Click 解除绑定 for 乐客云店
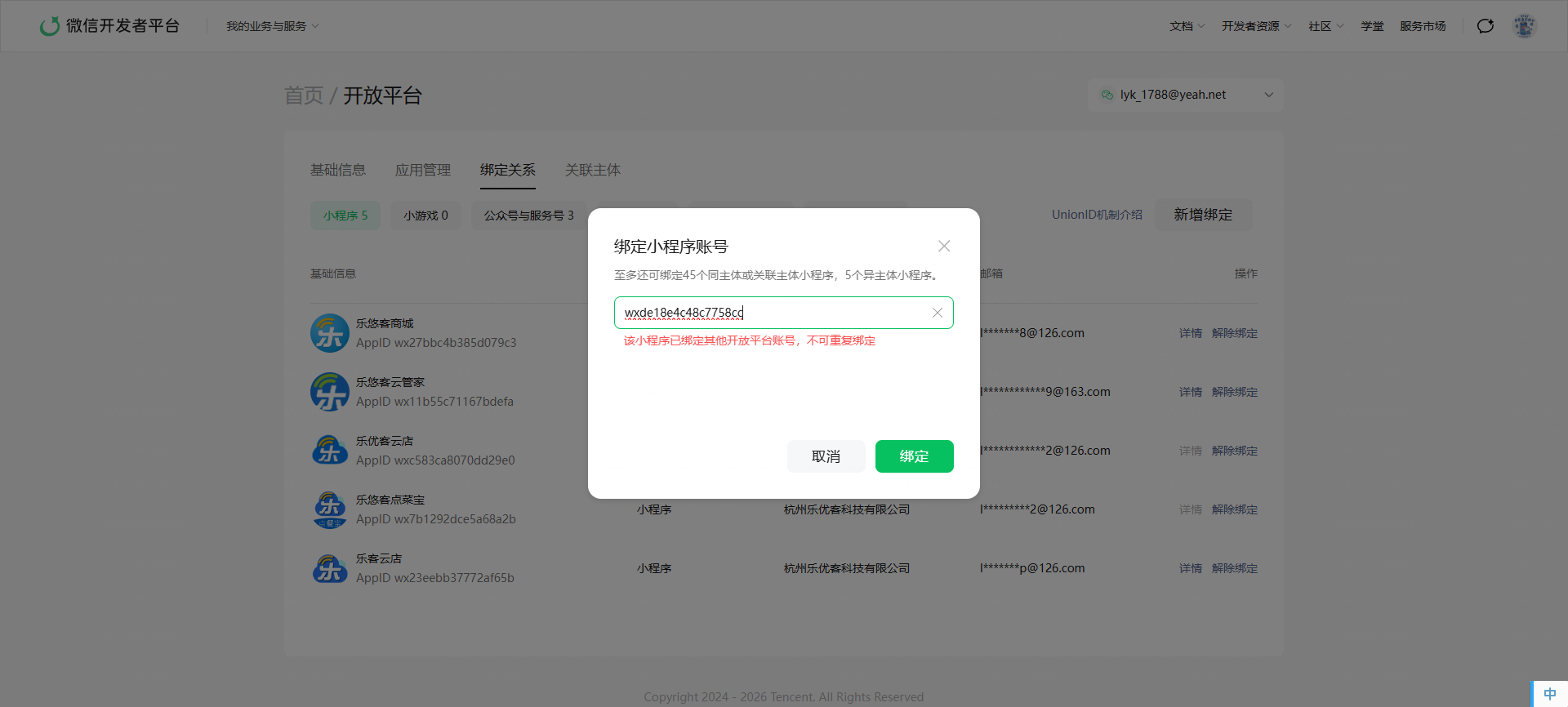This screenshot has width=1568, height=707. (1235, 568)
